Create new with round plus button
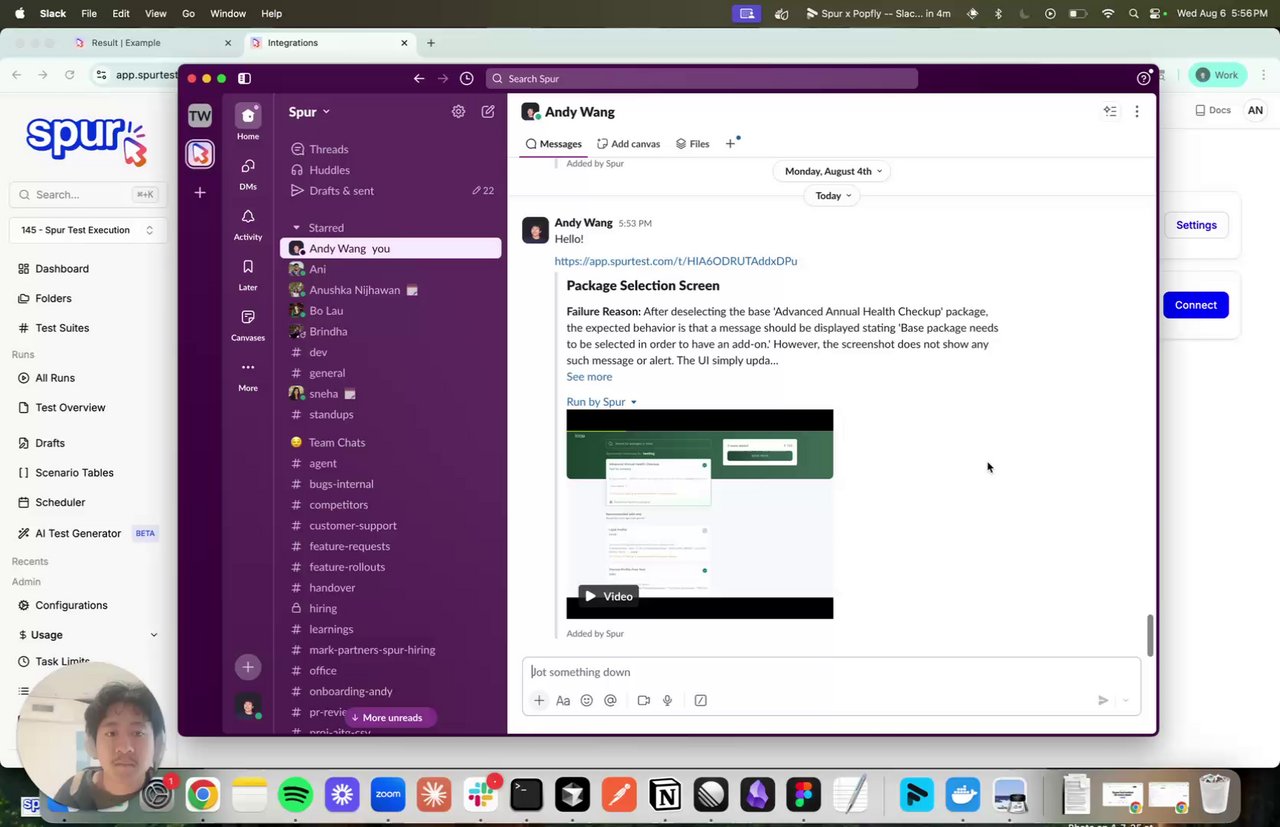The image size is (1280, 827). [248, 667]
